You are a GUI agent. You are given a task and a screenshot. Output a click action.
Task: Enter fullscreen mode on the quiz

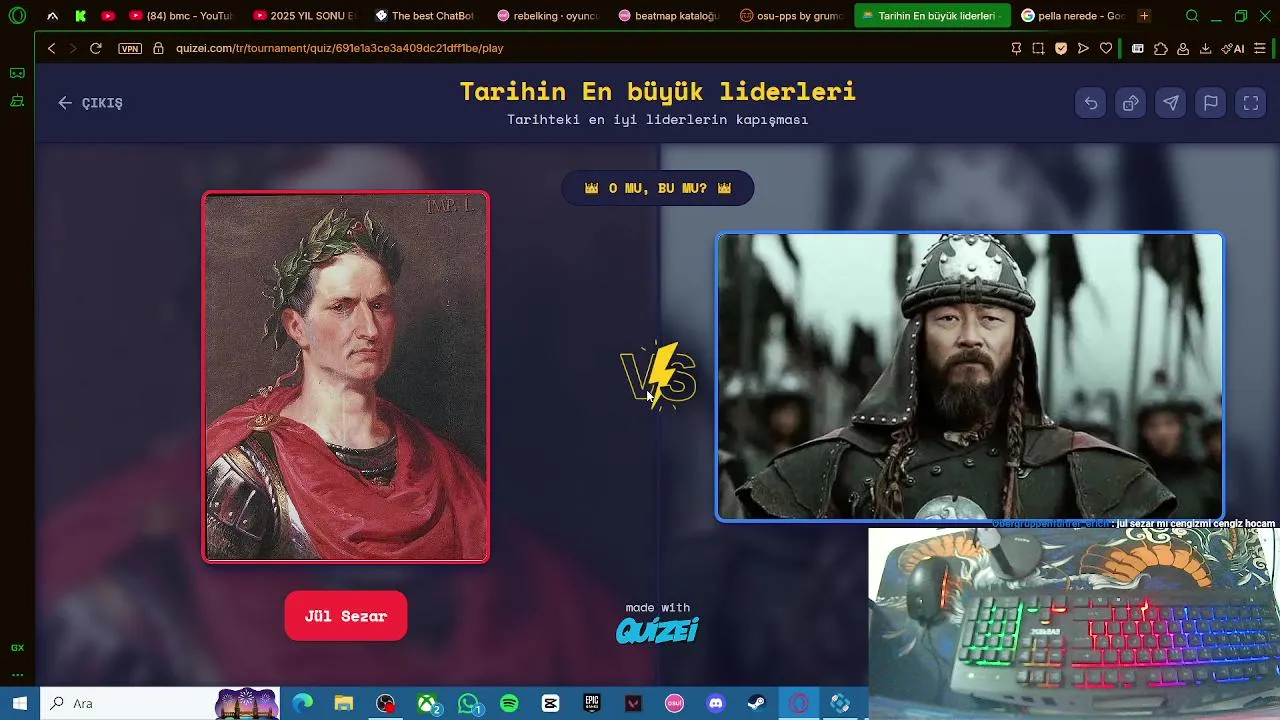(x=1251, y=103)
